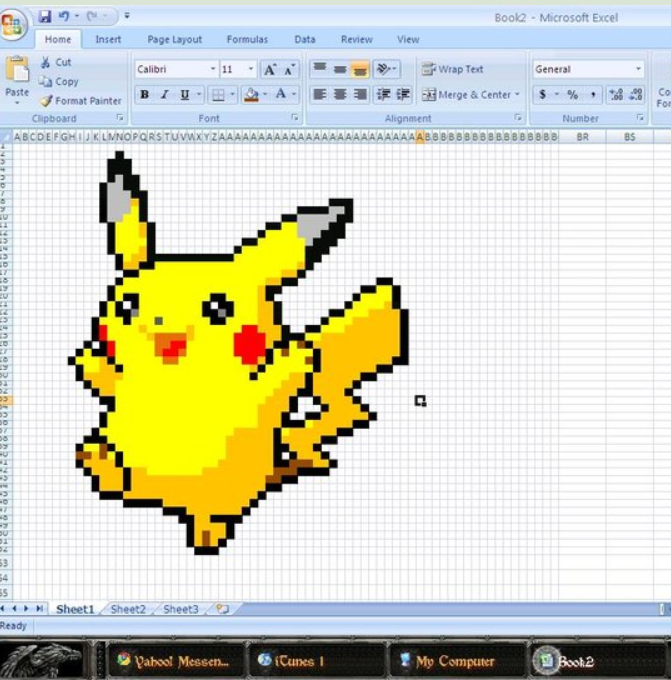This screenshot has width=671, height=680.
Task: Go to the last sheet arrow
Action: [x=39, y=609]
